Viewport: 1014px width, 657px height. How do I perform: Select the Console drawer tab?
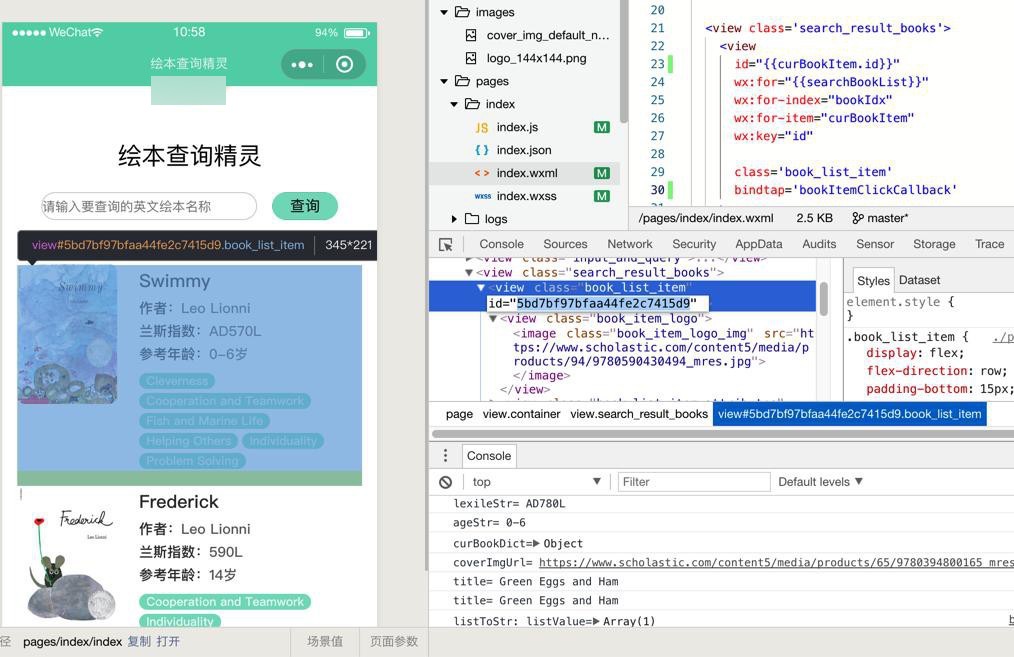[489, 456]
